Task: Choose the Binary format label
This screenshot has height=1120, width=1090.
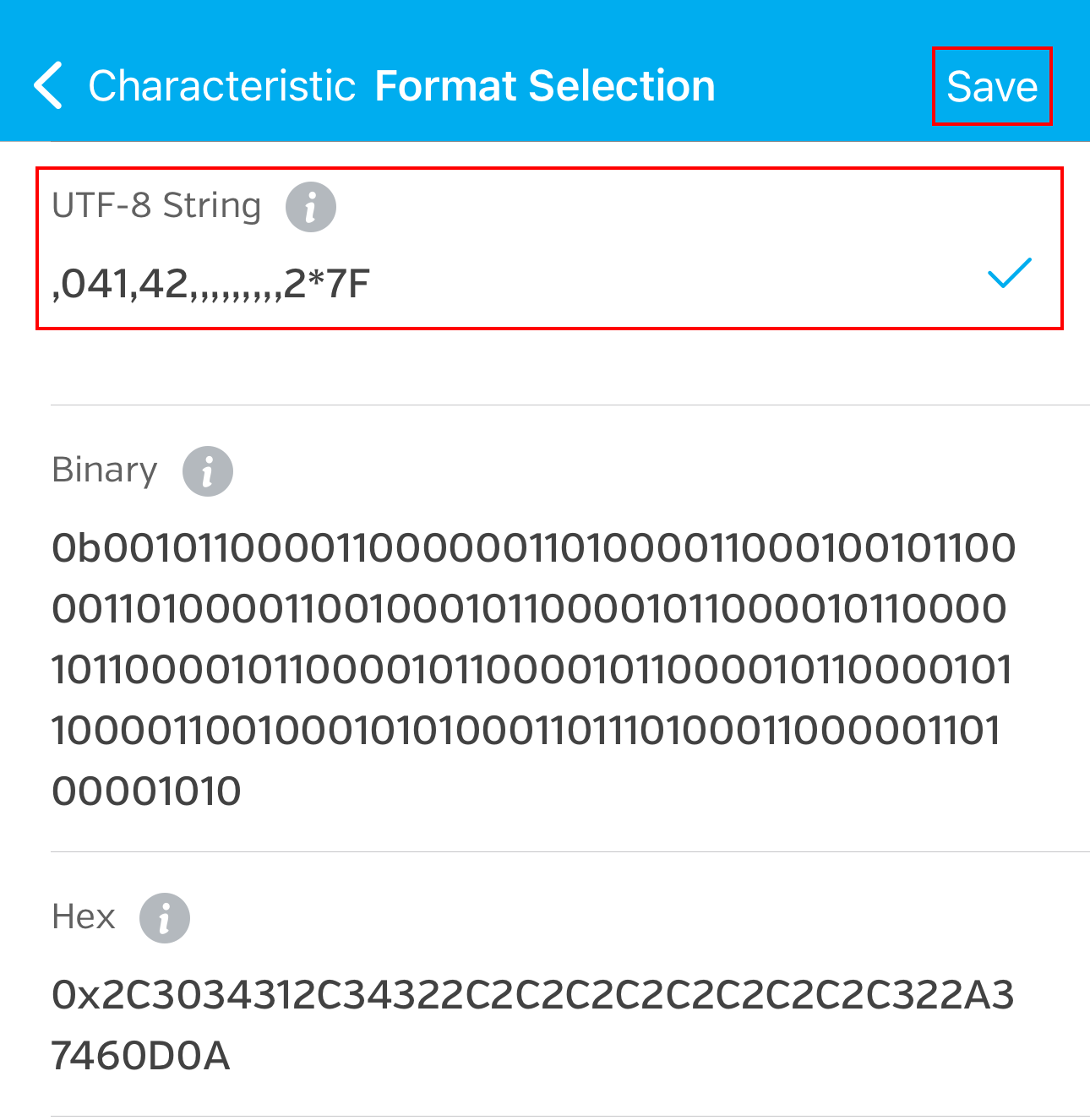Action: [x=105, y=470]
